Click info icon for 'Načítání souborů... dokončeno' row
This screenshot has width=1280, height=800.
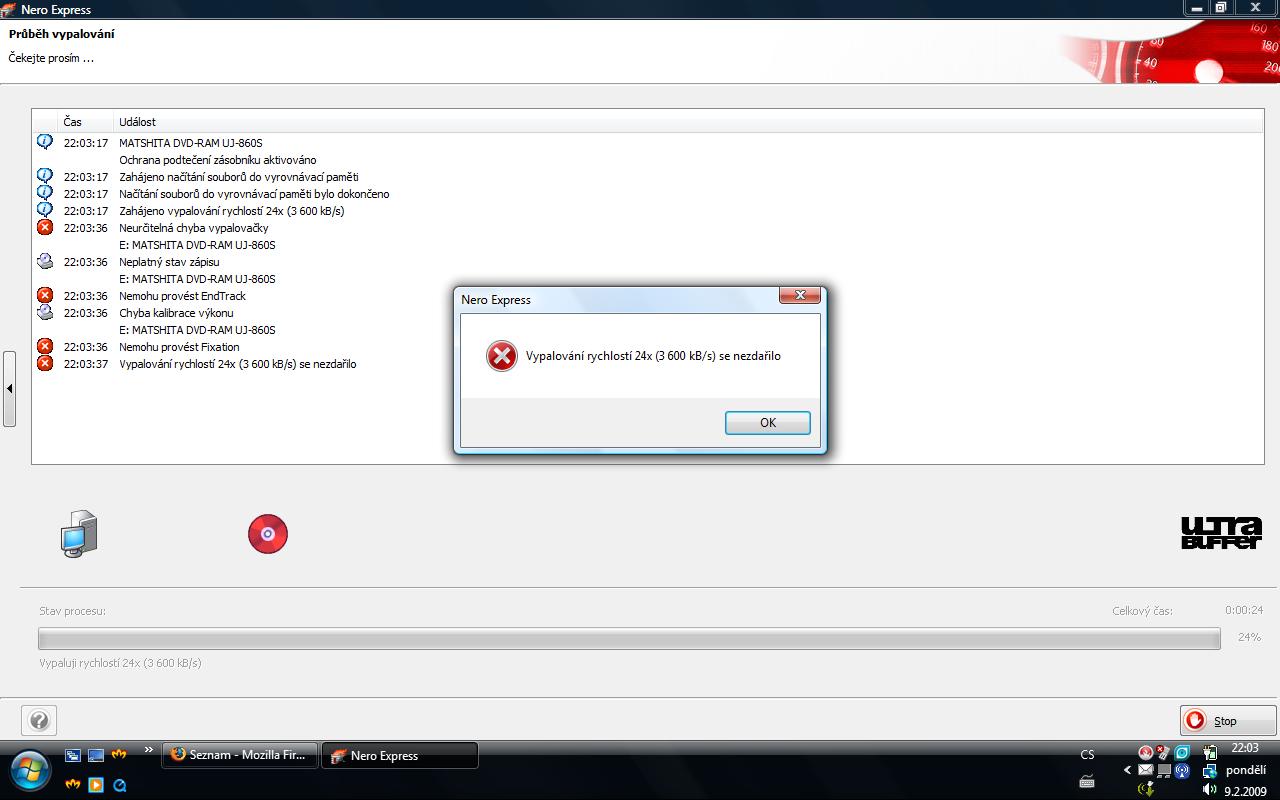pyautogui.click(x=45, y=193)
